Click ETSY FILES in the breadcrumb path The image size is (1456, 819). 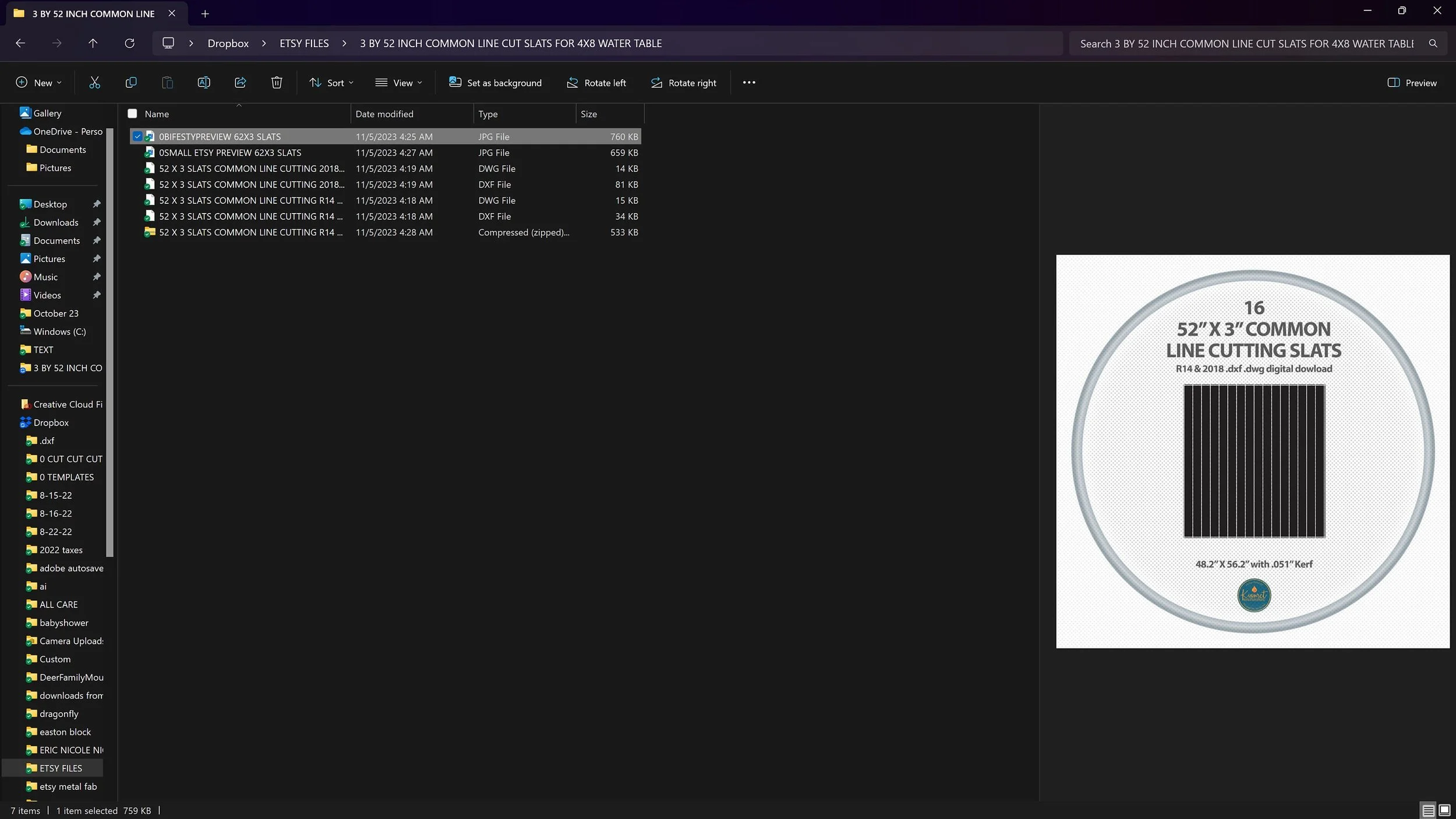point(304,44)
